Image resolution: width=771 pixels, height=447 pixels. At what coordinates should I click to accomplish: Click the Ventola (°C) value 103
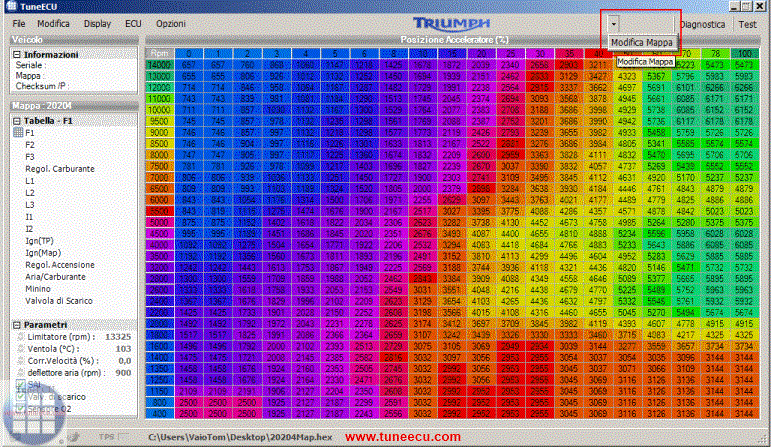click(x=123, y=349)
